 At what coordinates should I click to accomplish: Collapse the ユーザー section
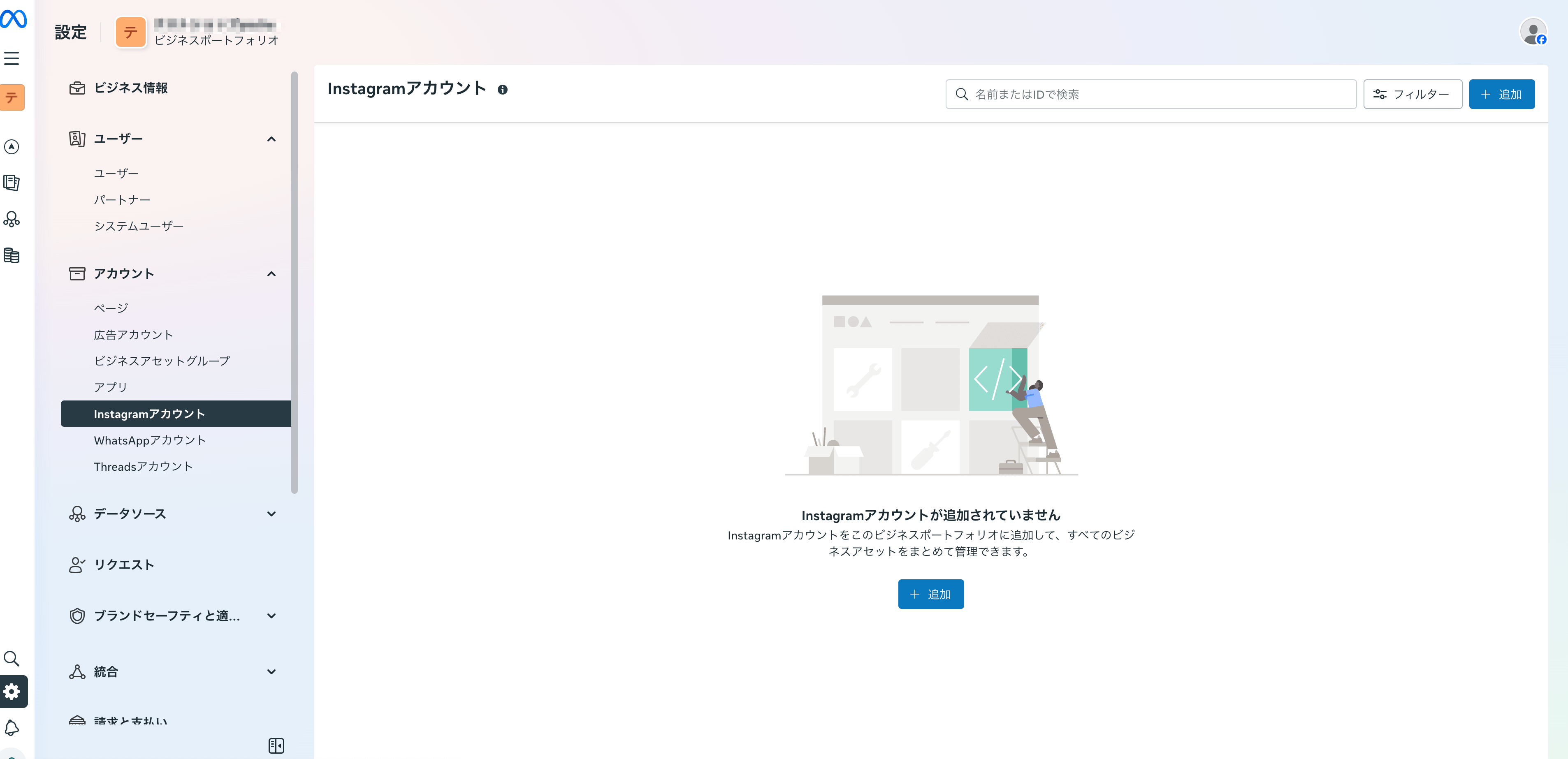pyautogui.click(x=271, y=139)
